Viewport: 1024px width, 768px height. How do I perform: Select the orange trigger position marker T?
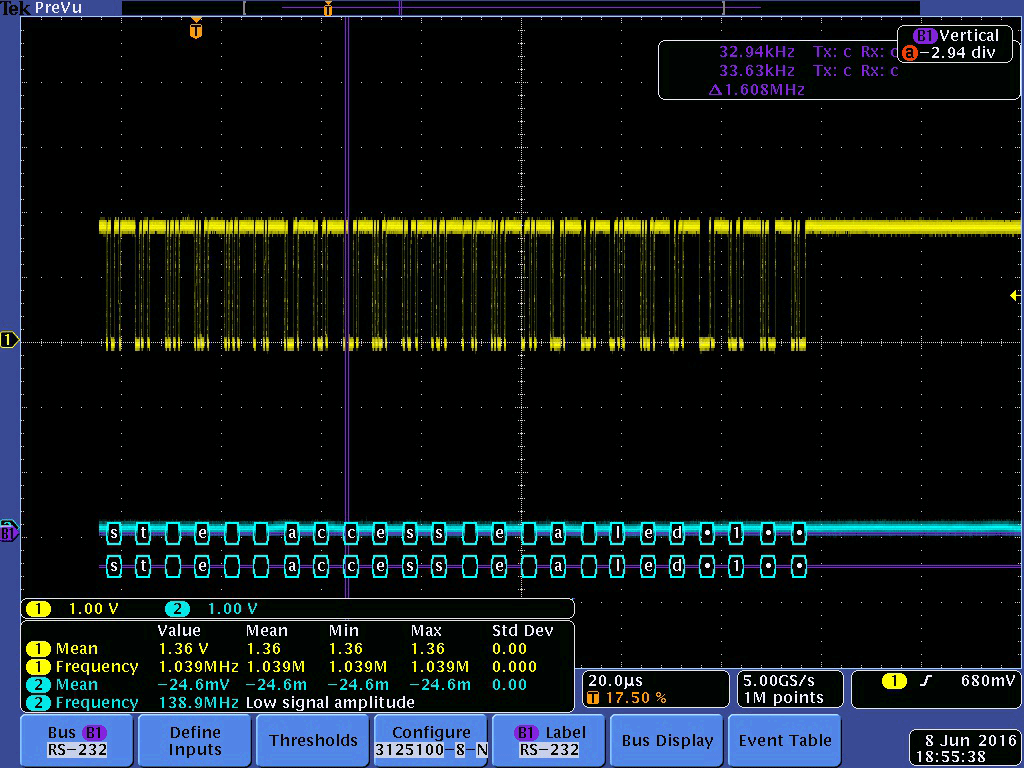click(x=196, y=29)
